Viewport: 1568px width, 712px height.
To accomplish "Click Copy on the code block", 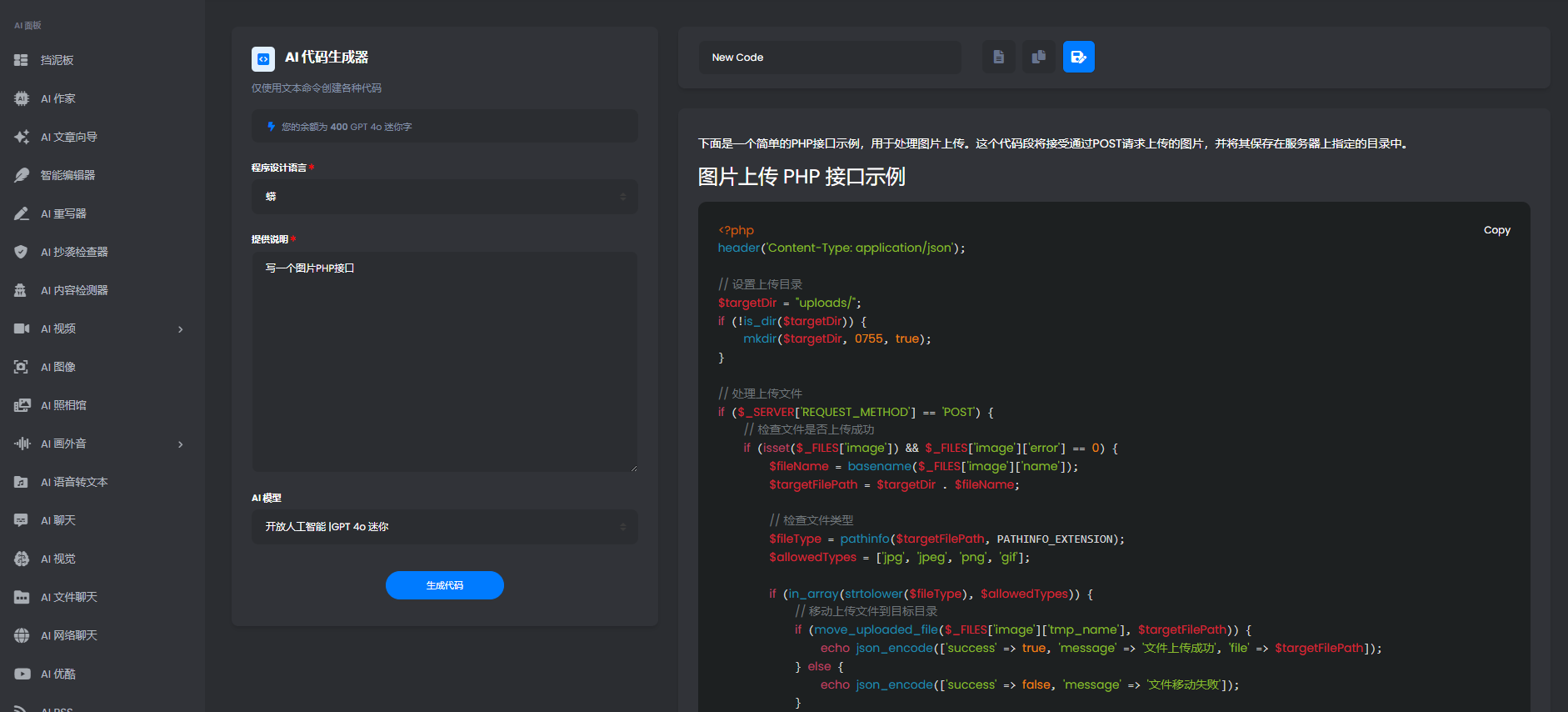I will coord(1496,230).
